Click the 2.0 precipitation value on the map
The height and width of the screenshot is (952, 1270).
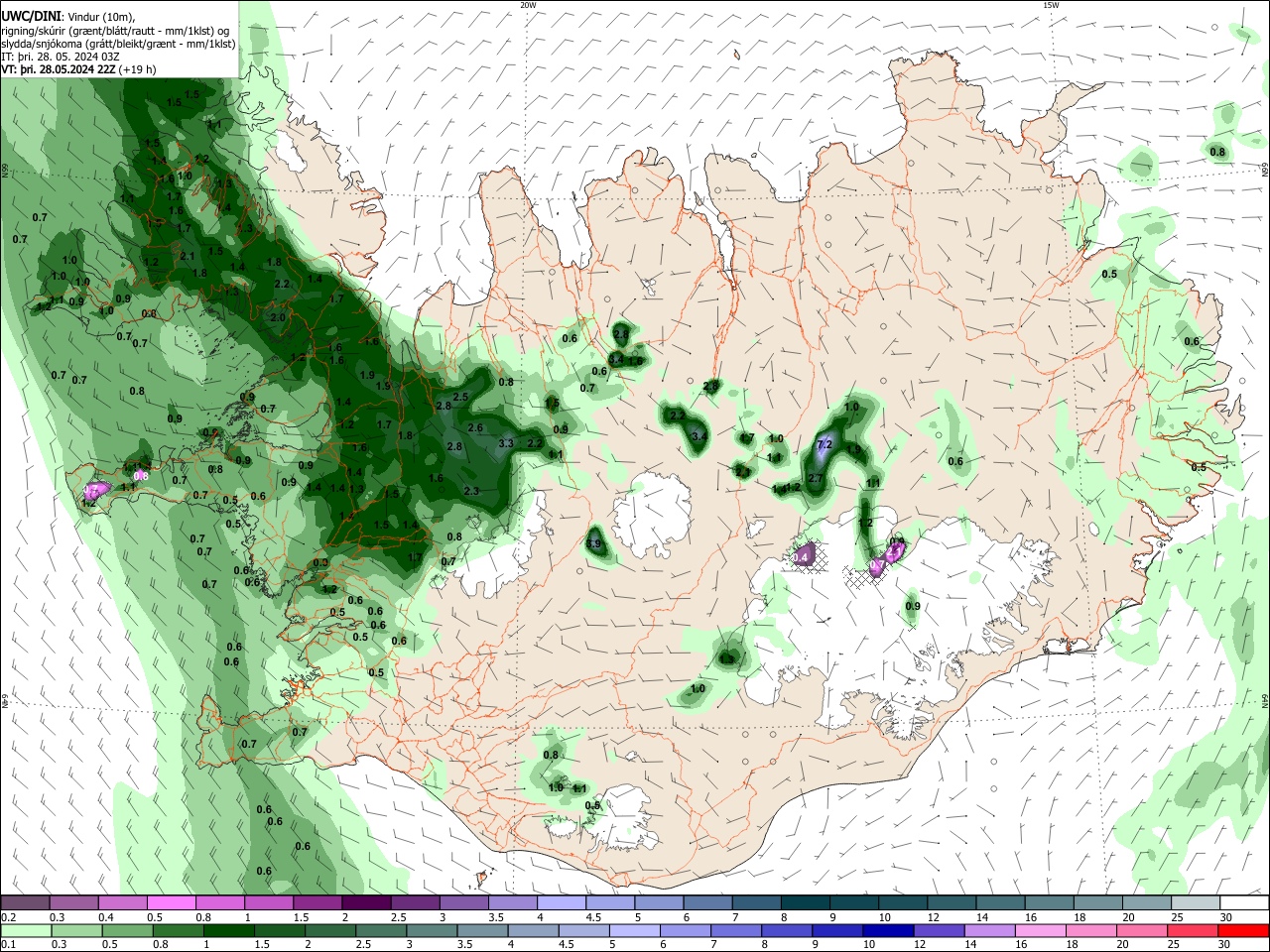point(278,317)
